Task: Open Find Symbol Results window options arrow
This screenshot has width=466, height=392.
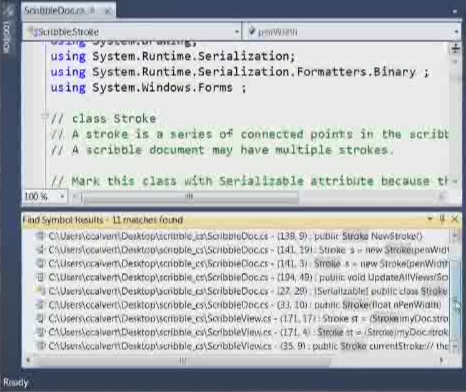Action: pos(430,219)
